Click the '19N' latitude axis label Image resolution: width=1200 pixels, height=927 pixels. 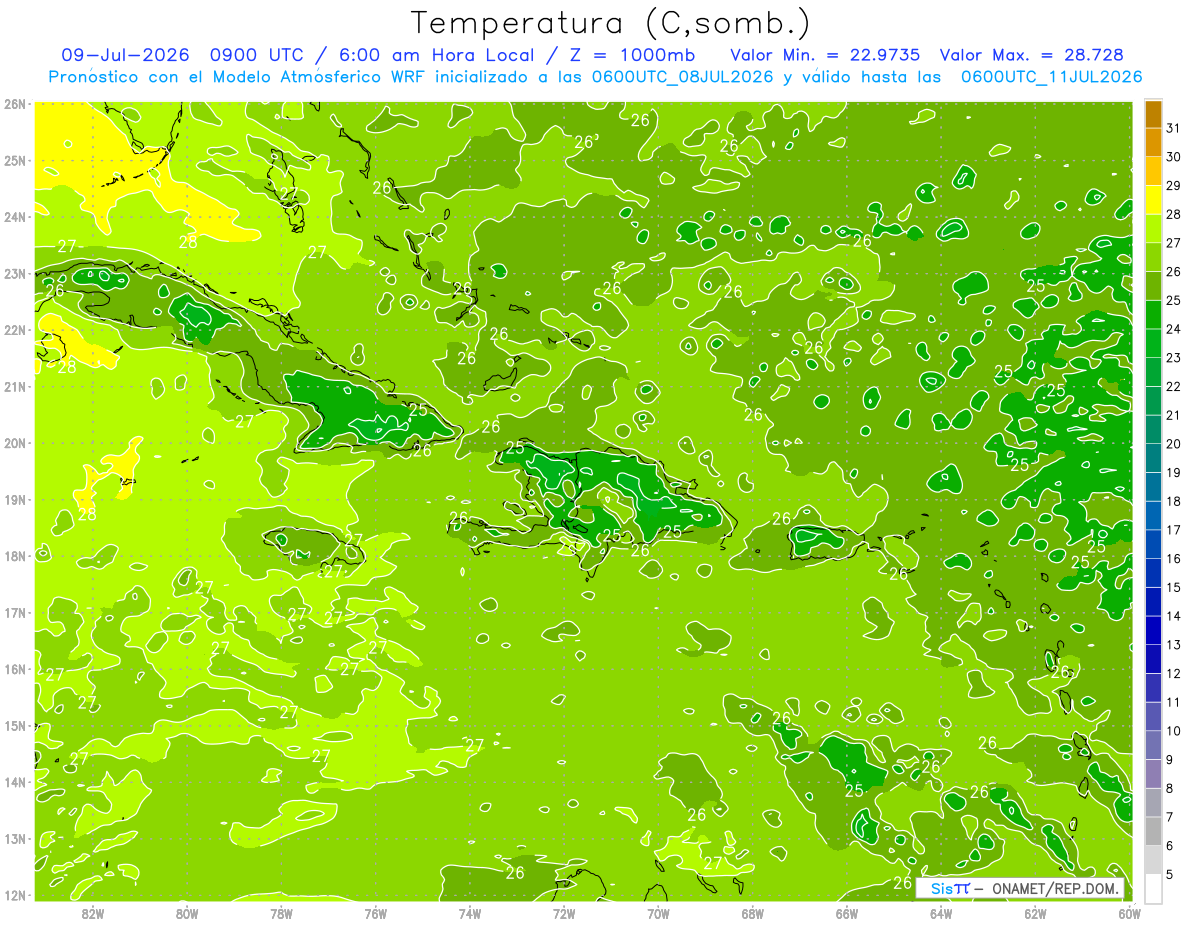click(15, 500)
